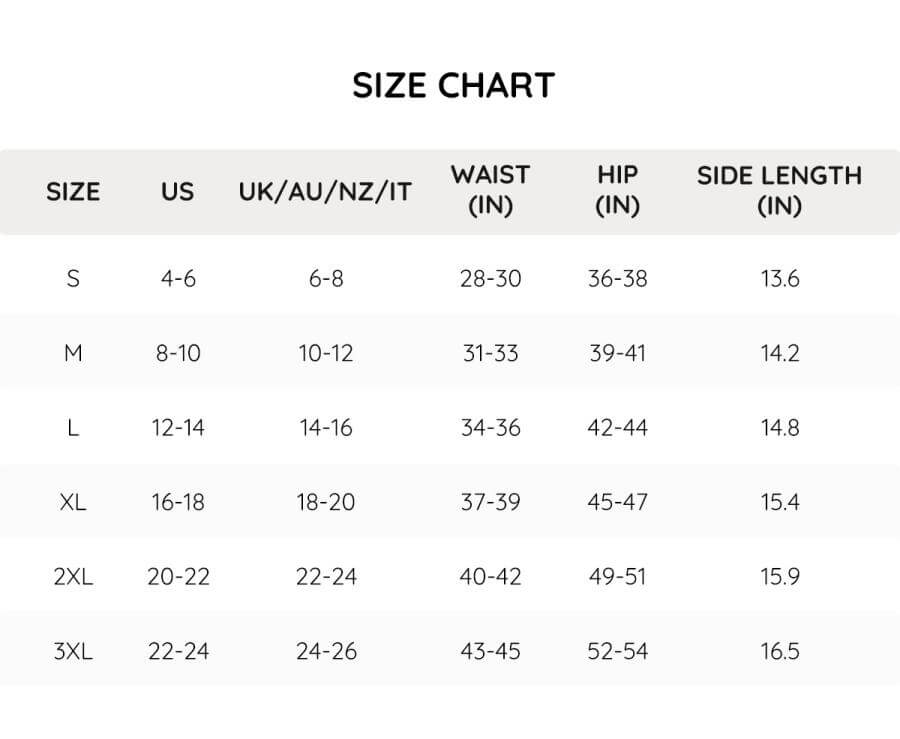Click the 24-26 UK size cell
900x739 pixels.
pyautogui.click(x=326, y=652)
